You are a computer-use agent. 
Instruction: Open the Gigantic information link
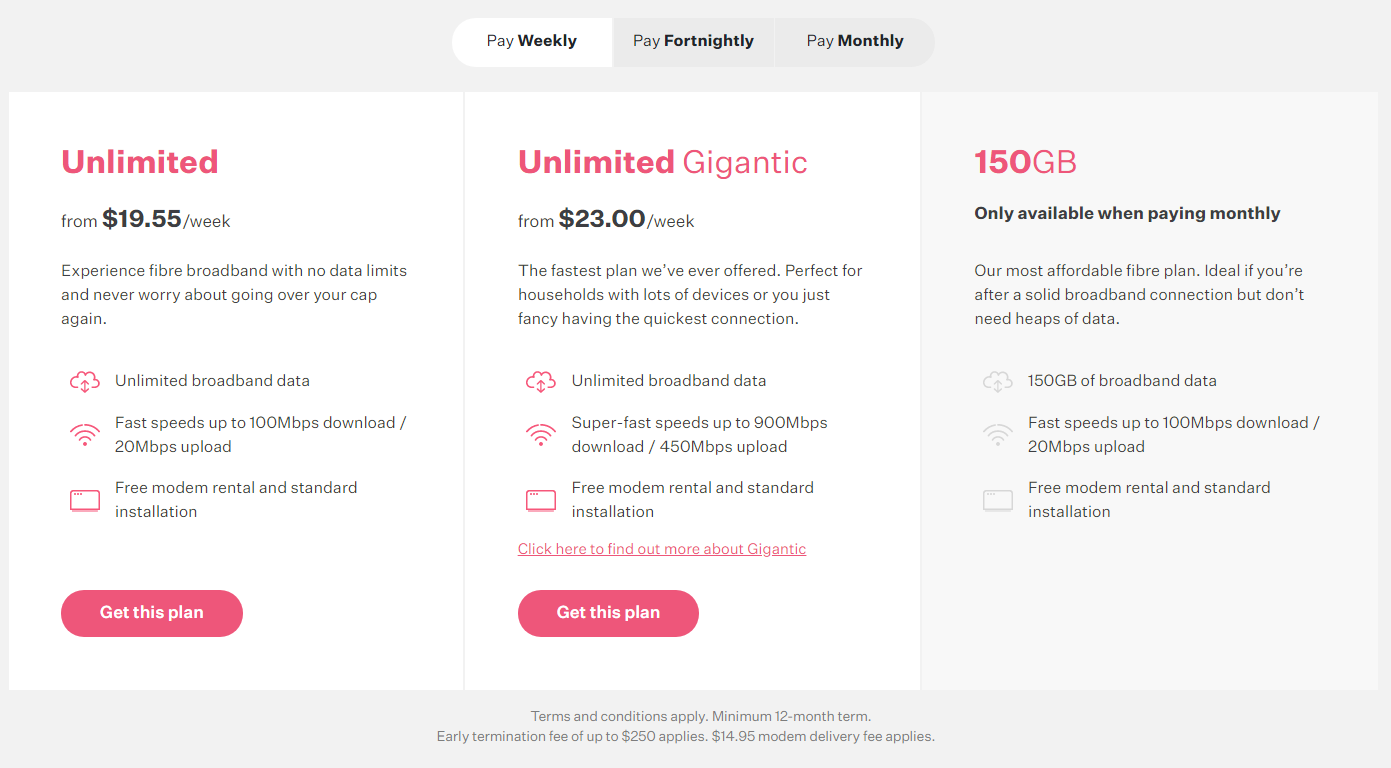tap(661, 549)
